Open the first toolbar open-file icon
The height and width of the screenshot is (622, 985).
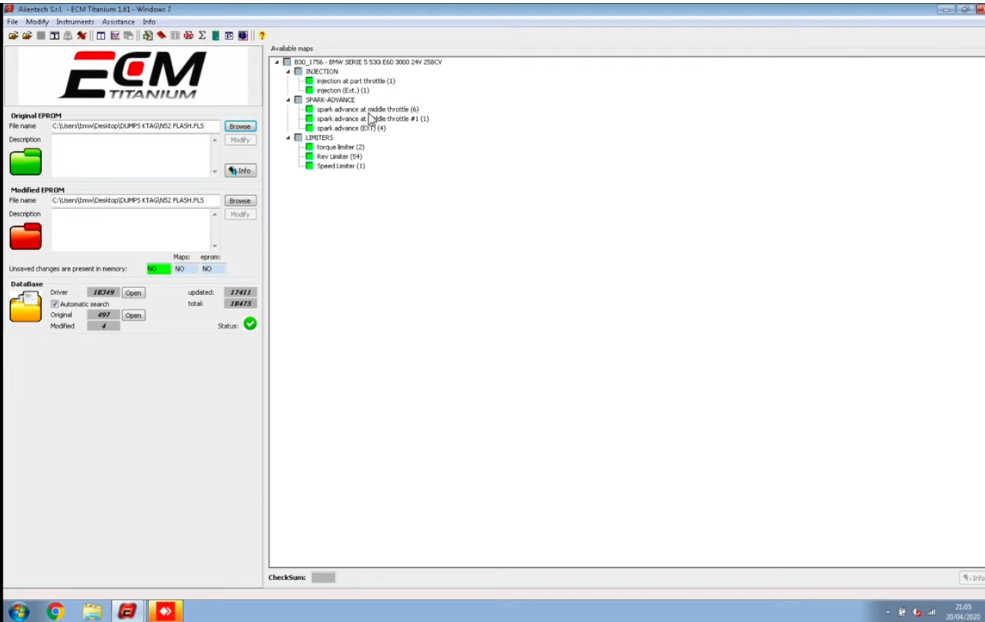[13, 36]
